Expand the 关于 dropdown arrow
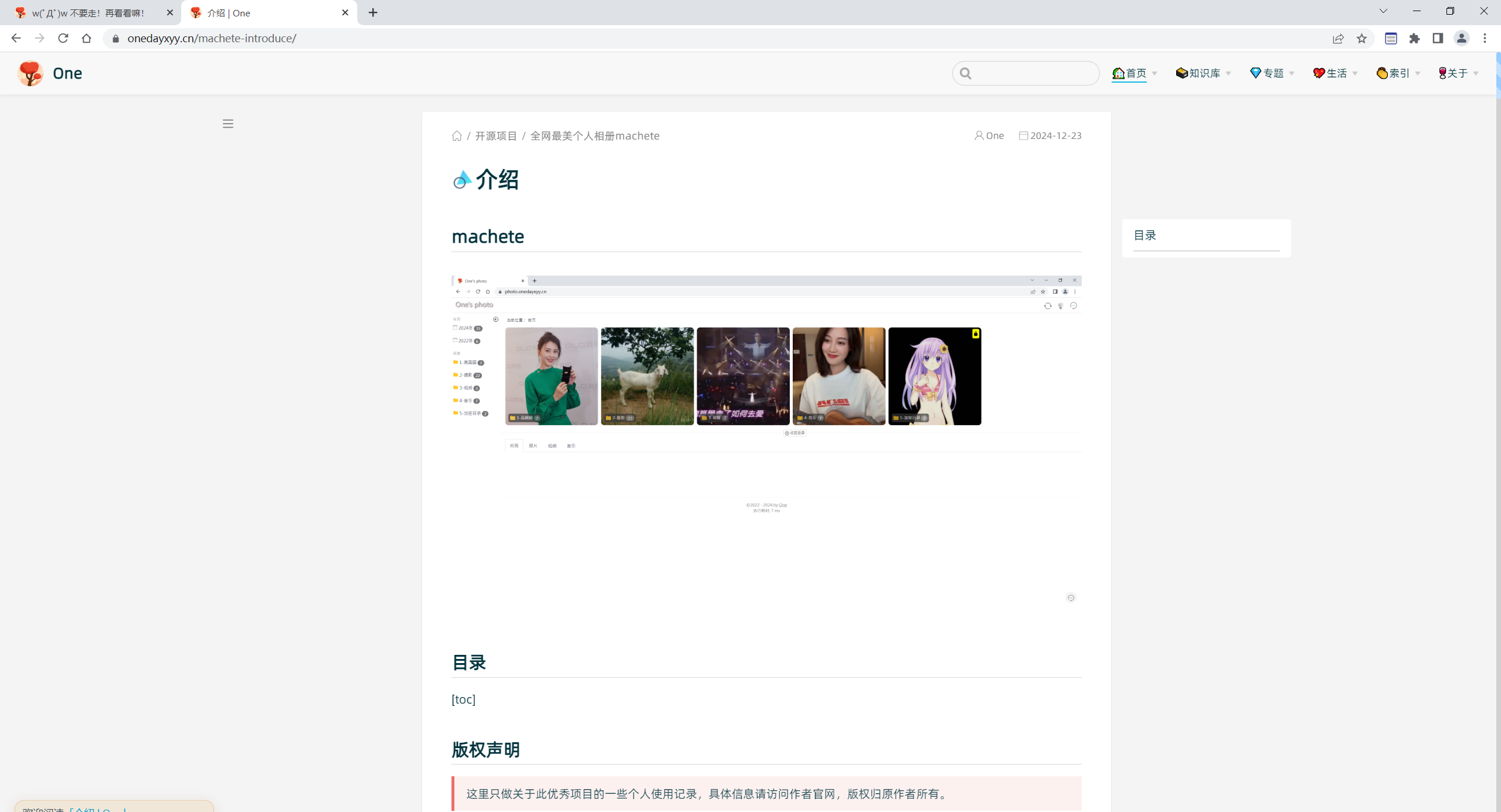This screenshot has height=812, width=1501. (x=1476, y=74)
